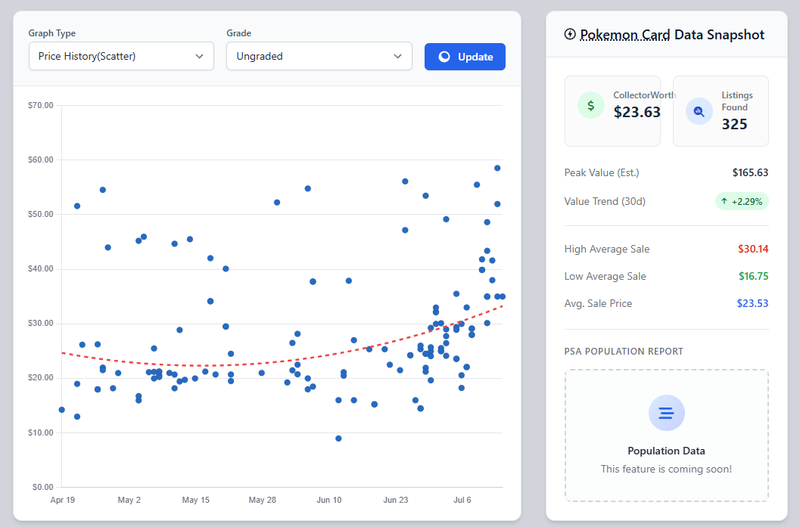
Task: Click the May 15 x-axis label
Action: pos(196,500)
